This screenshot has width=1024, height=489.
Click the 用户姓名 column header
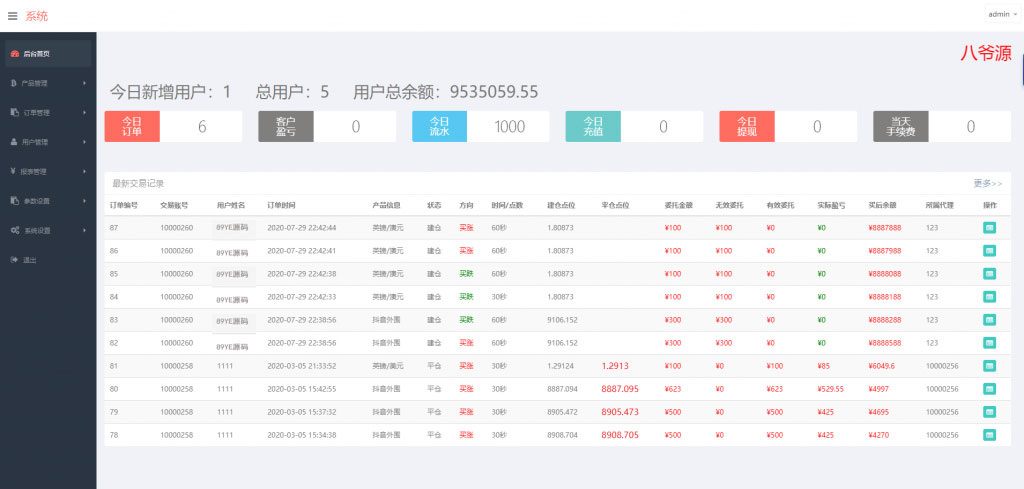coord(231,205)
